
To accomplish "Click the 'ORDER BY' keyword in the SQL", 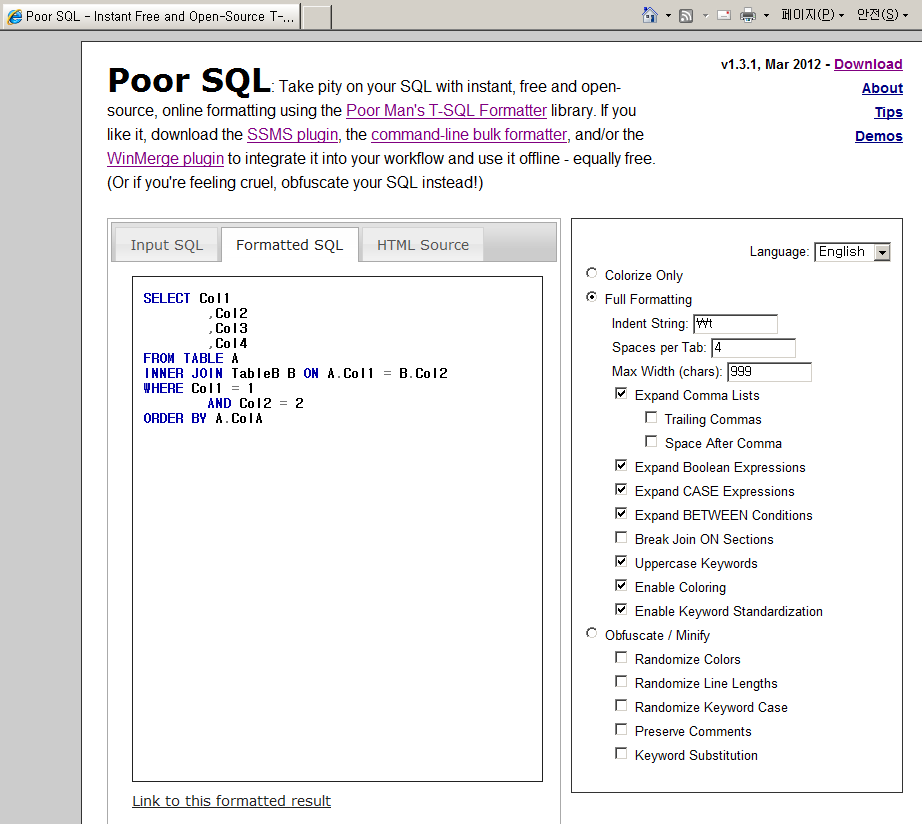I will (175, 419).
